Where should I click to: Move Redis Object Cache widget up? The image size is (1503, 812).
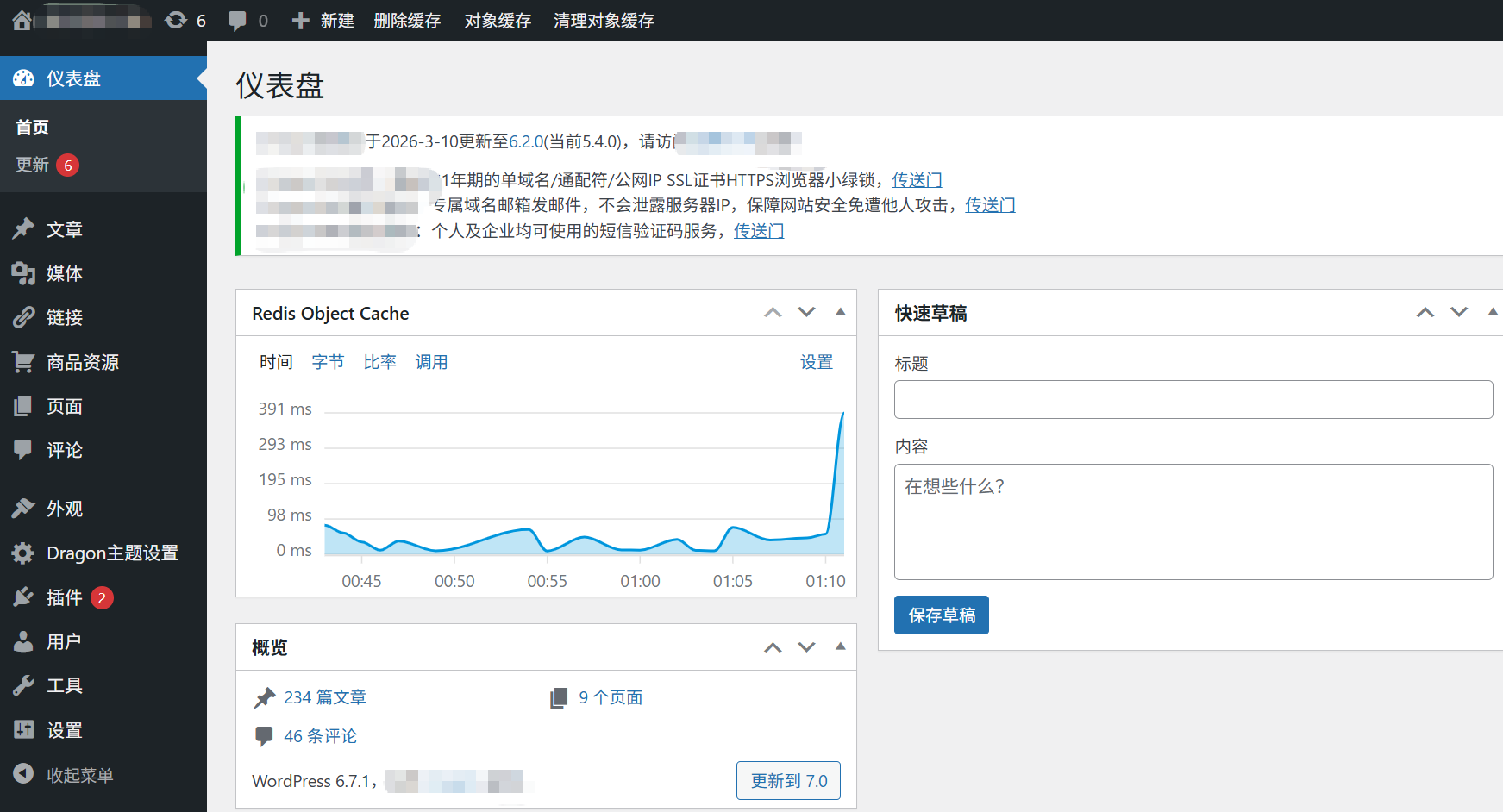(773, 312)
